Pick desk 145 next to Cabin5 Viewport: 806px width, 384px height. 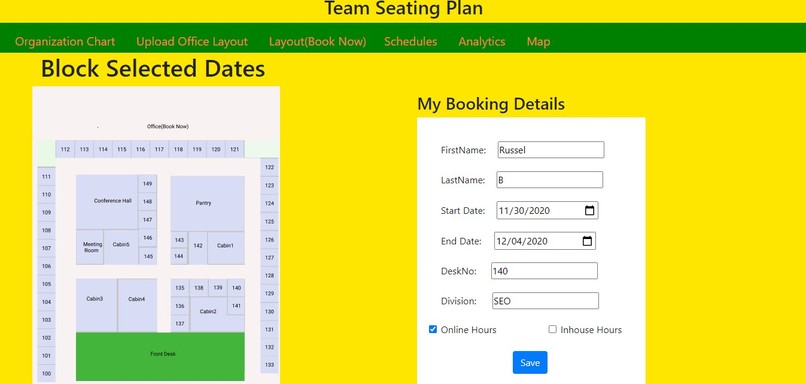click(x=148, y=255)
